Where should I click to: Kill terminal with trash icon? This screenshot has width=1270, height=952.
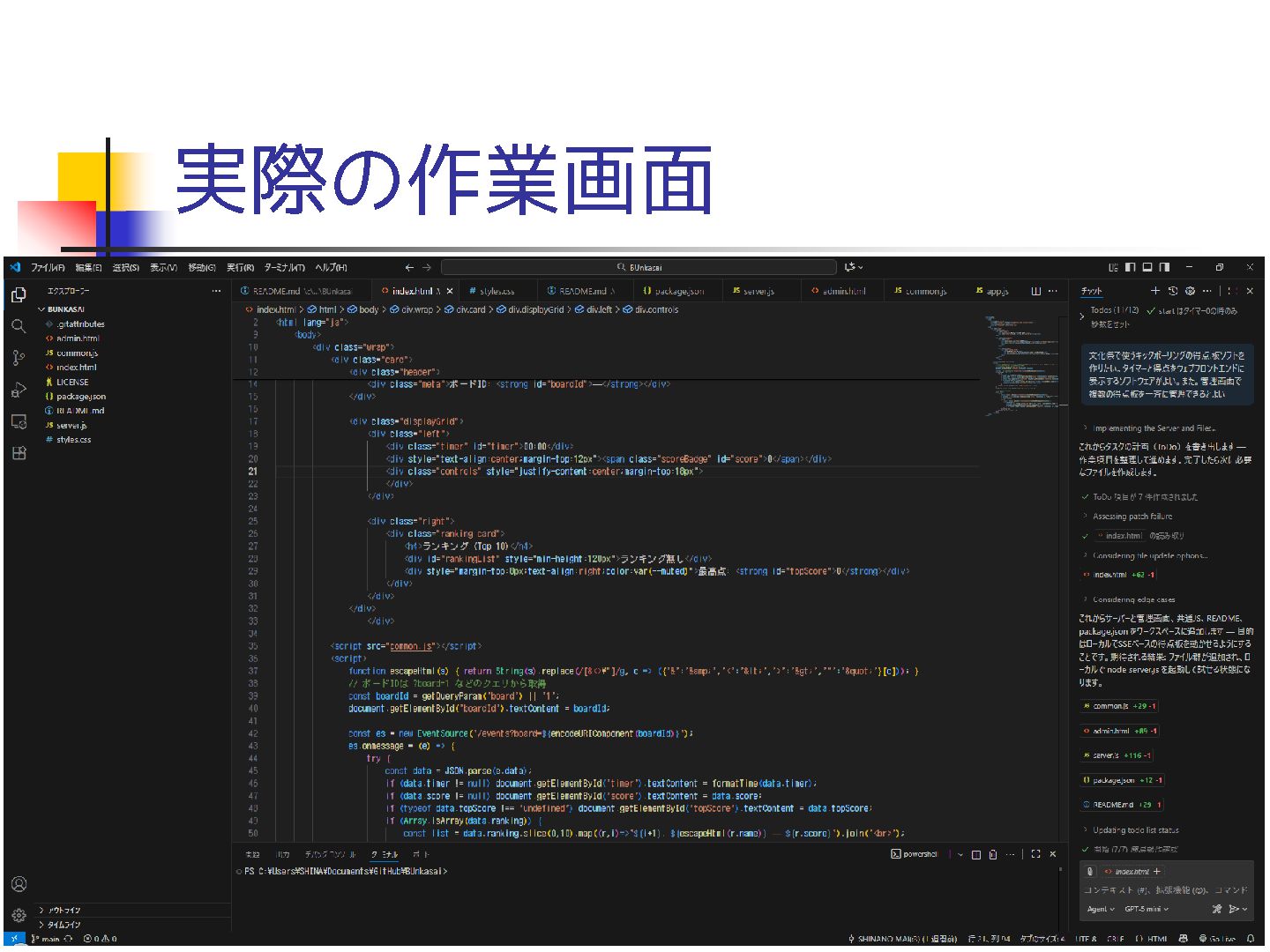(x=993, y=854)
